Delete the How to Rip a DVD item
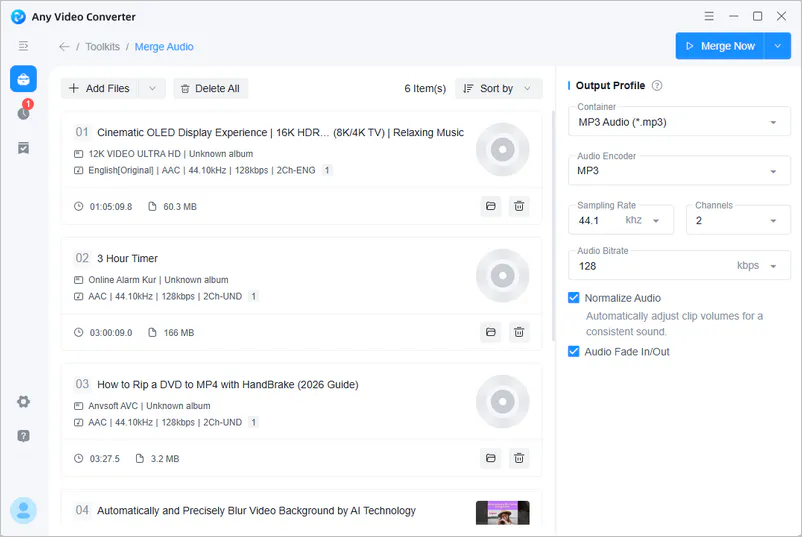 point(519,458)
